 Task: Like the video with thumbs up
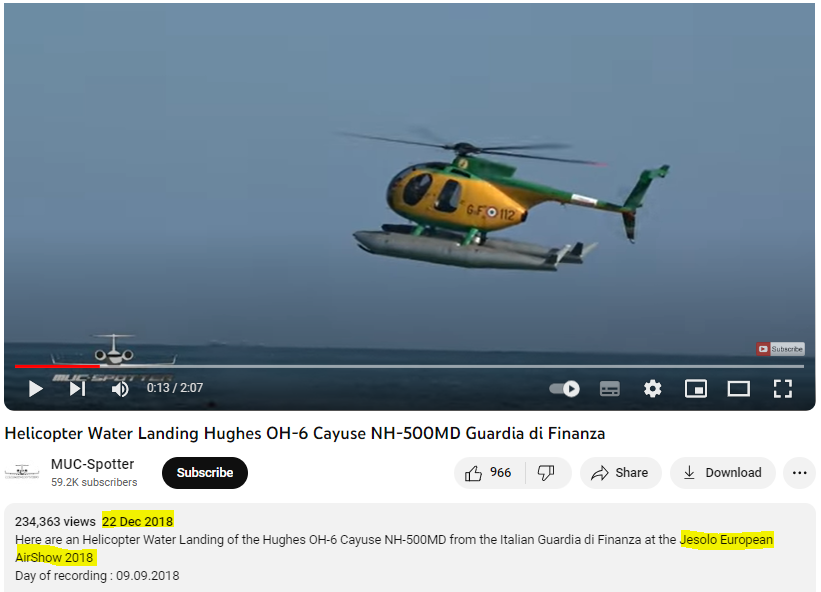coord(489,473)
